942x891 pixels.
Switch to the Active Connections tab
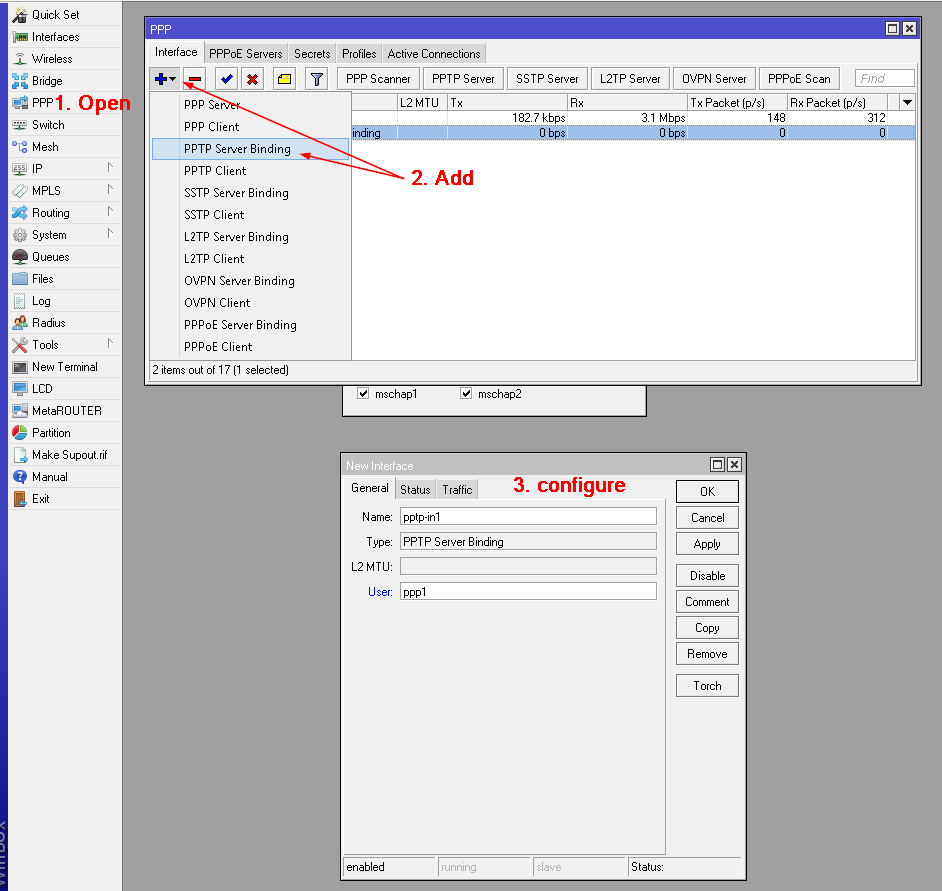coord(434,53)
